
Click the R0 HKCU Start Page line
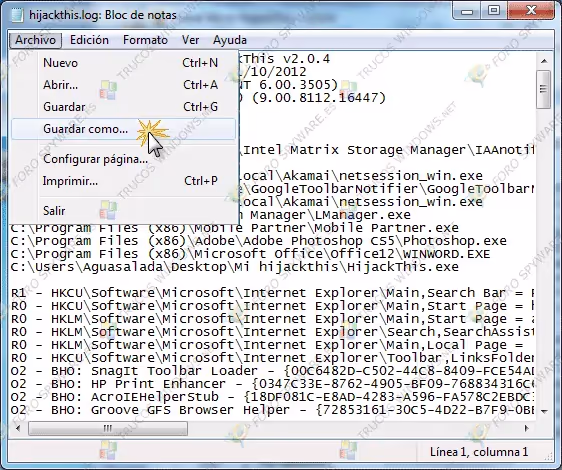272,306
